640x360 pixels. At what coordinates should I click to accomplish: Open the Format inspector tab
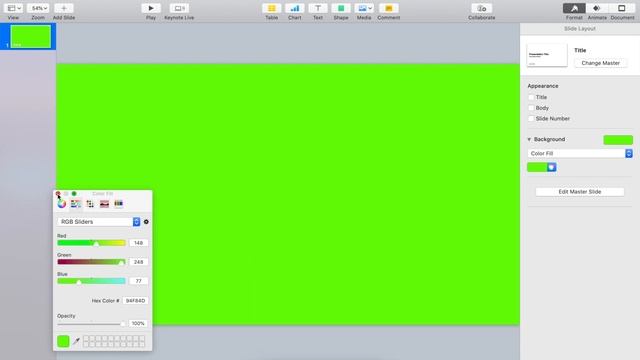[574, 8]
